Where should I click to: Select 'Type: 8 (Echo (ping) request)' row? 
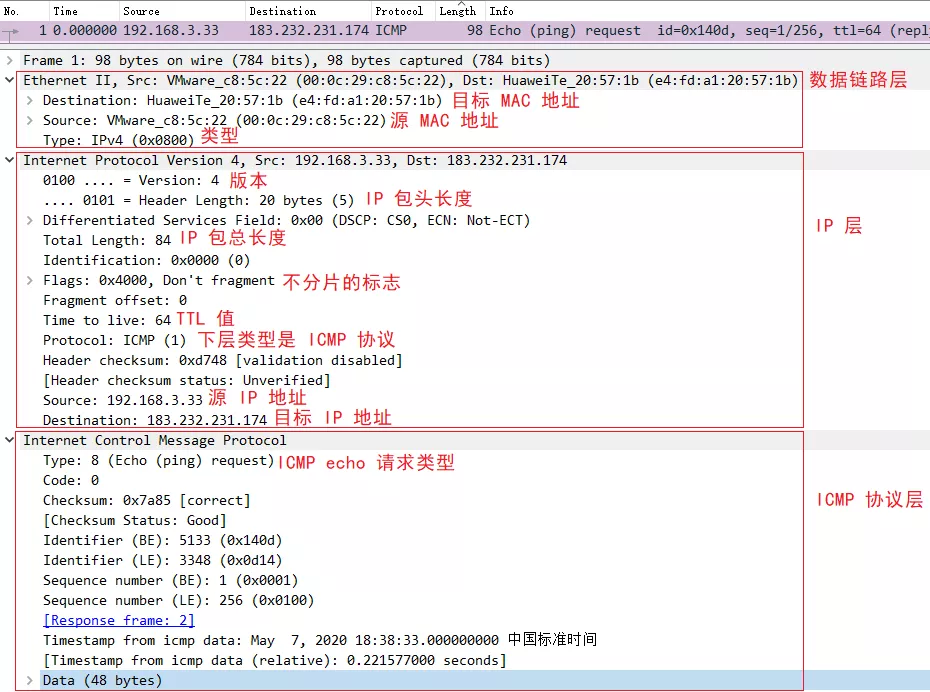[158, 460]
